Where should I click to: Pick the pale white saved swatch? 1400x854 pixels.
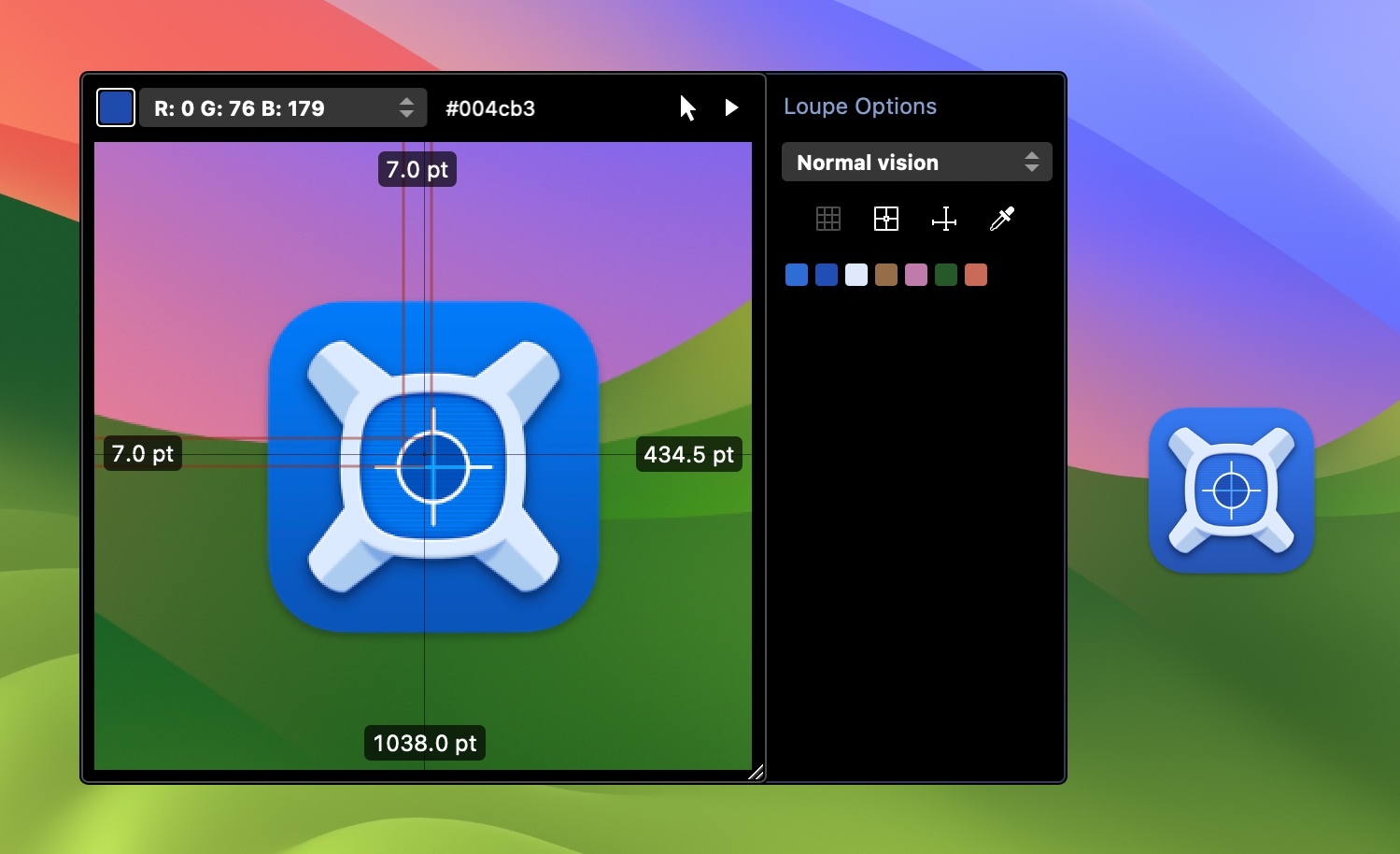(x=856, y=275)
